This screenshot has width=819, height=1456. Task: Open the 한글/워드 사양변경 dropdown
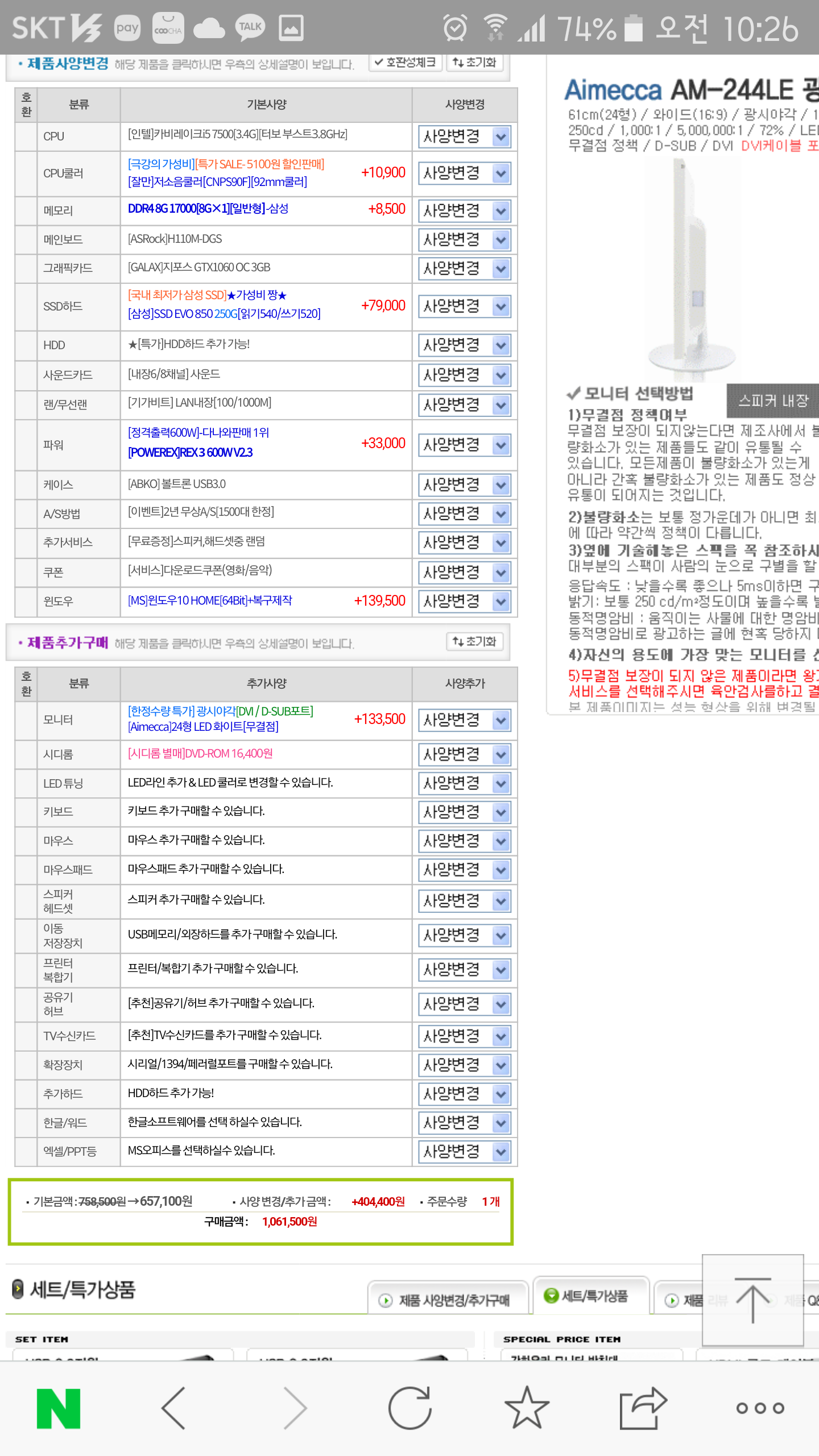[x=464, y=1123]
